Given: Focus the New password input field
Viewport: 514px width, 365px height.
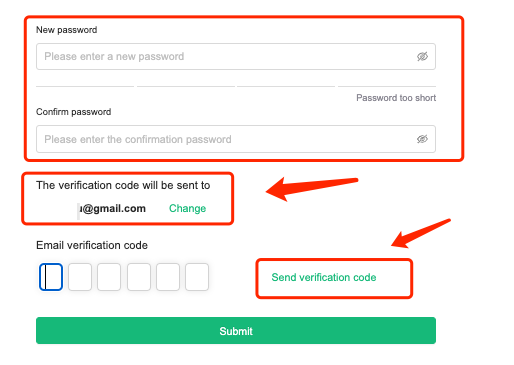Looking at the screenshot, I should click(x=236, y=56).
